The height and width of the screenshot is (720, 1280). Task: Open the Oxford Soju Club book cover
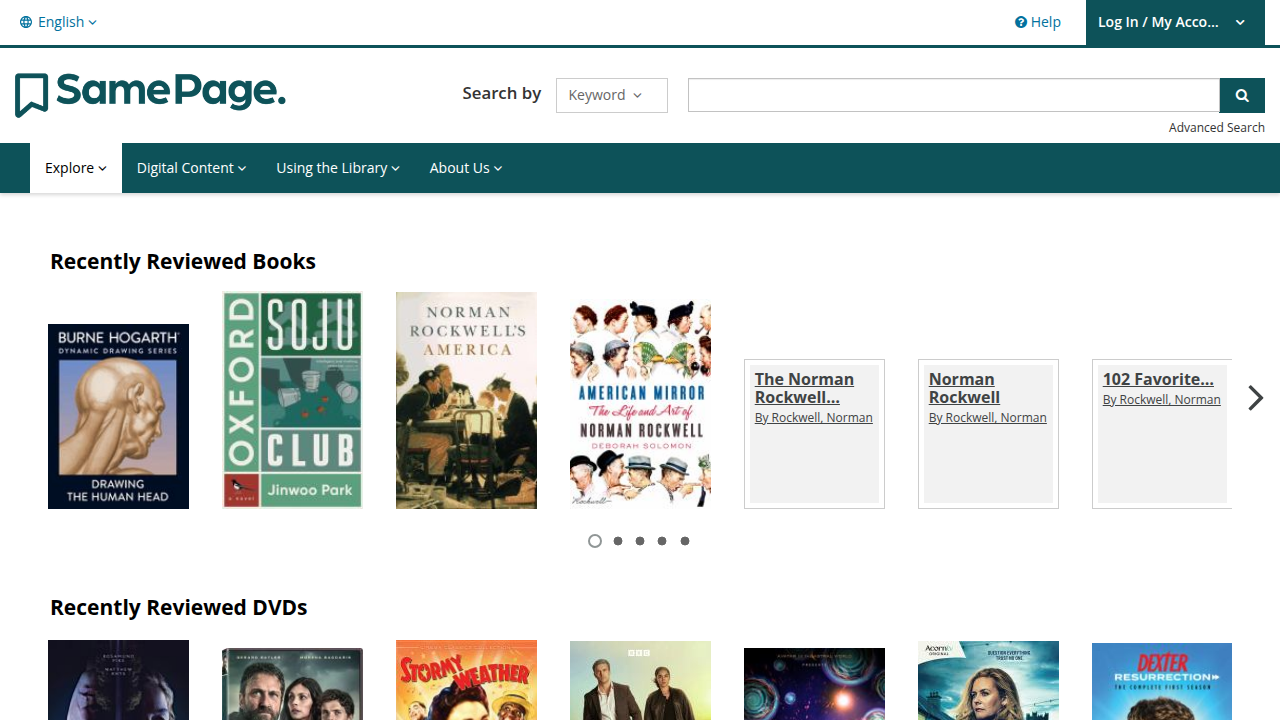[292, 400]
